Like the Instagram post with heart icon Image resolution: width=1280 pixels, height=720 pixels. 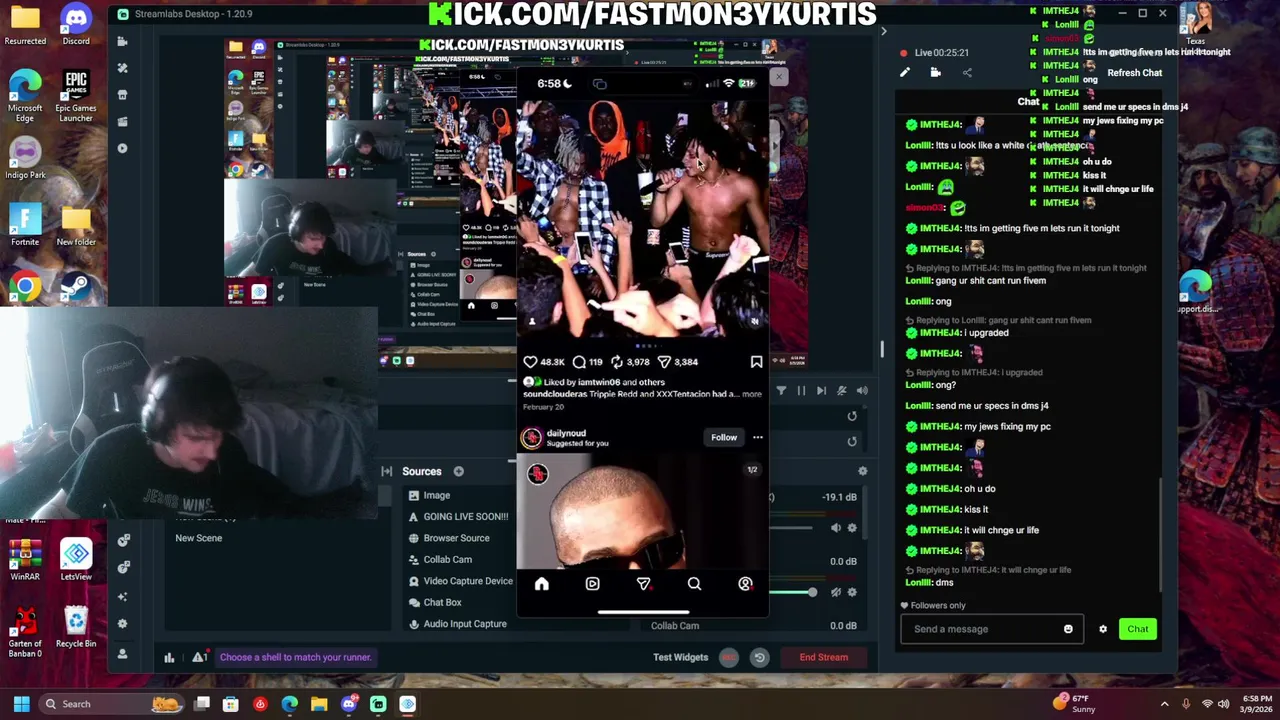(530, 362)
